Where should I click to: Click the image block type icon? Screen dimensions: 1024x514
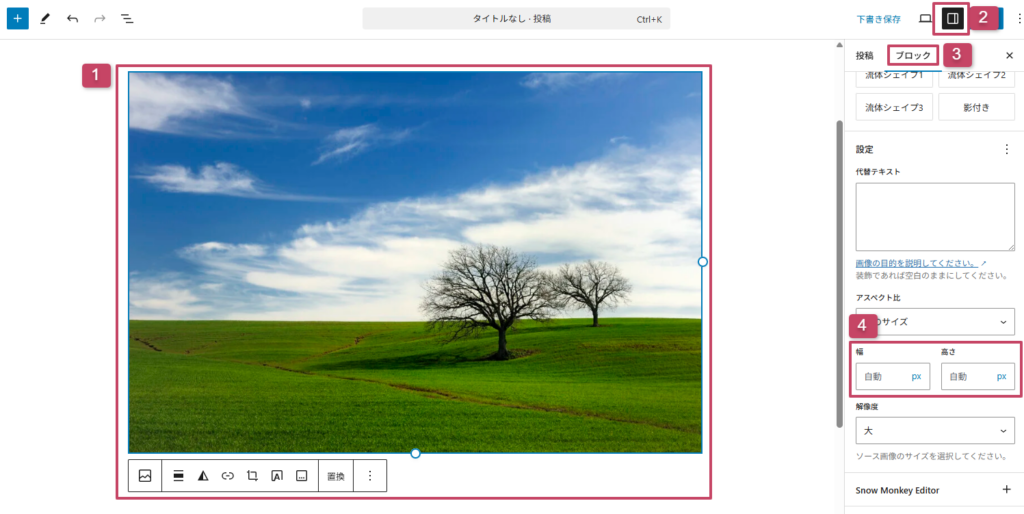click(x=145, y=476)
